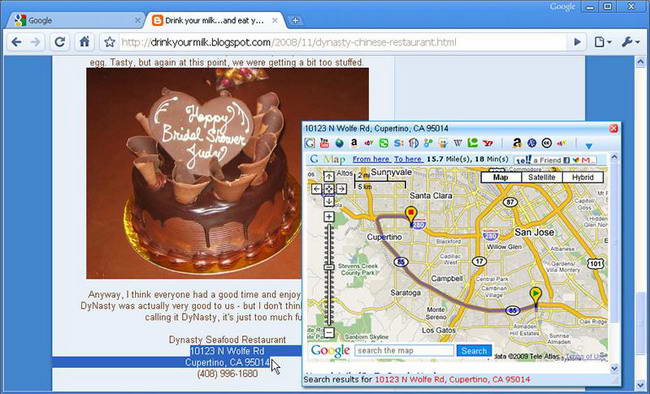The height and width of the screenshot is (394, 650).
Task: Open a new tab with the plus button
Action: click(x=295, y=20)
